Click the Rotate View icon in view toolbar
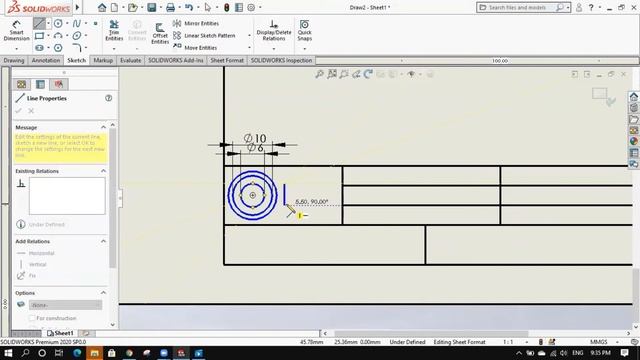This screenshot has width=640, height=360. point(368,74)
